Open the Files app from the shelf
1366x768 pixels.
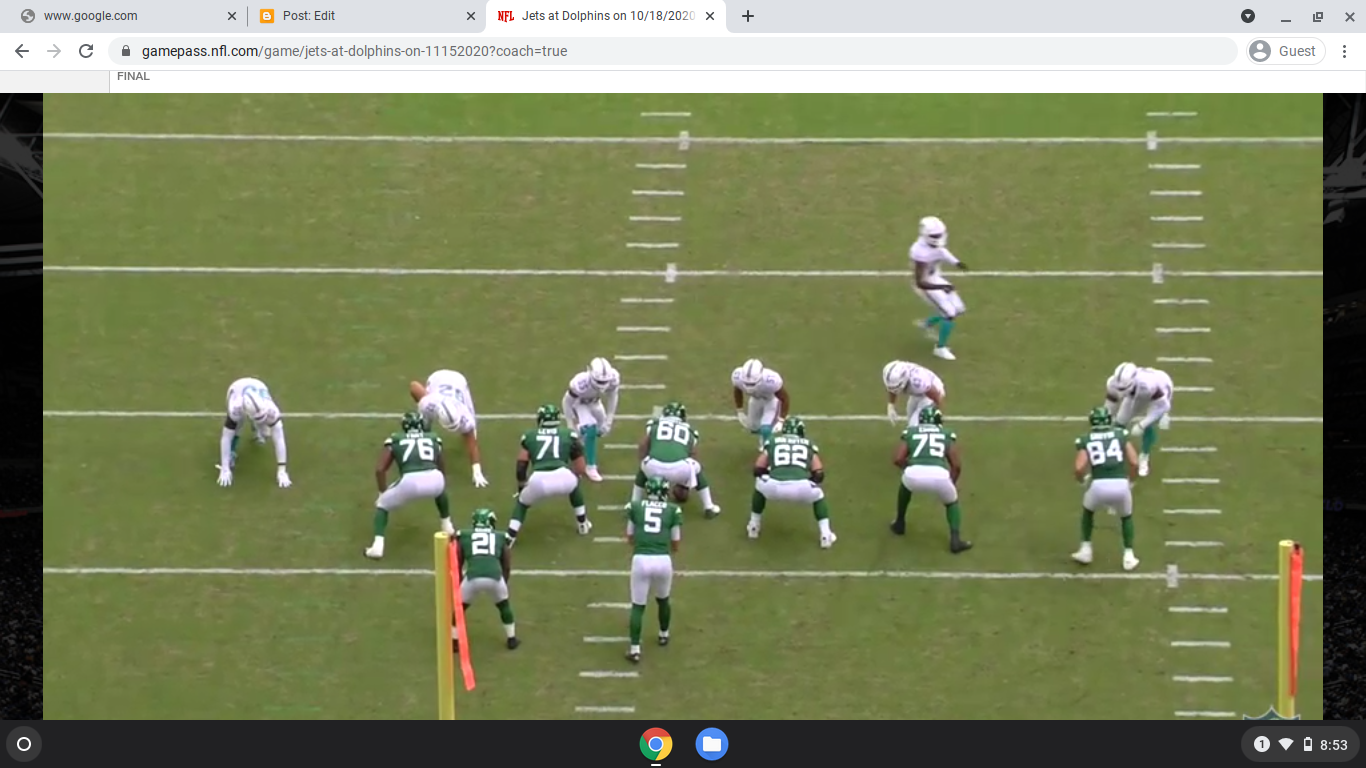[x=711, y=744]
